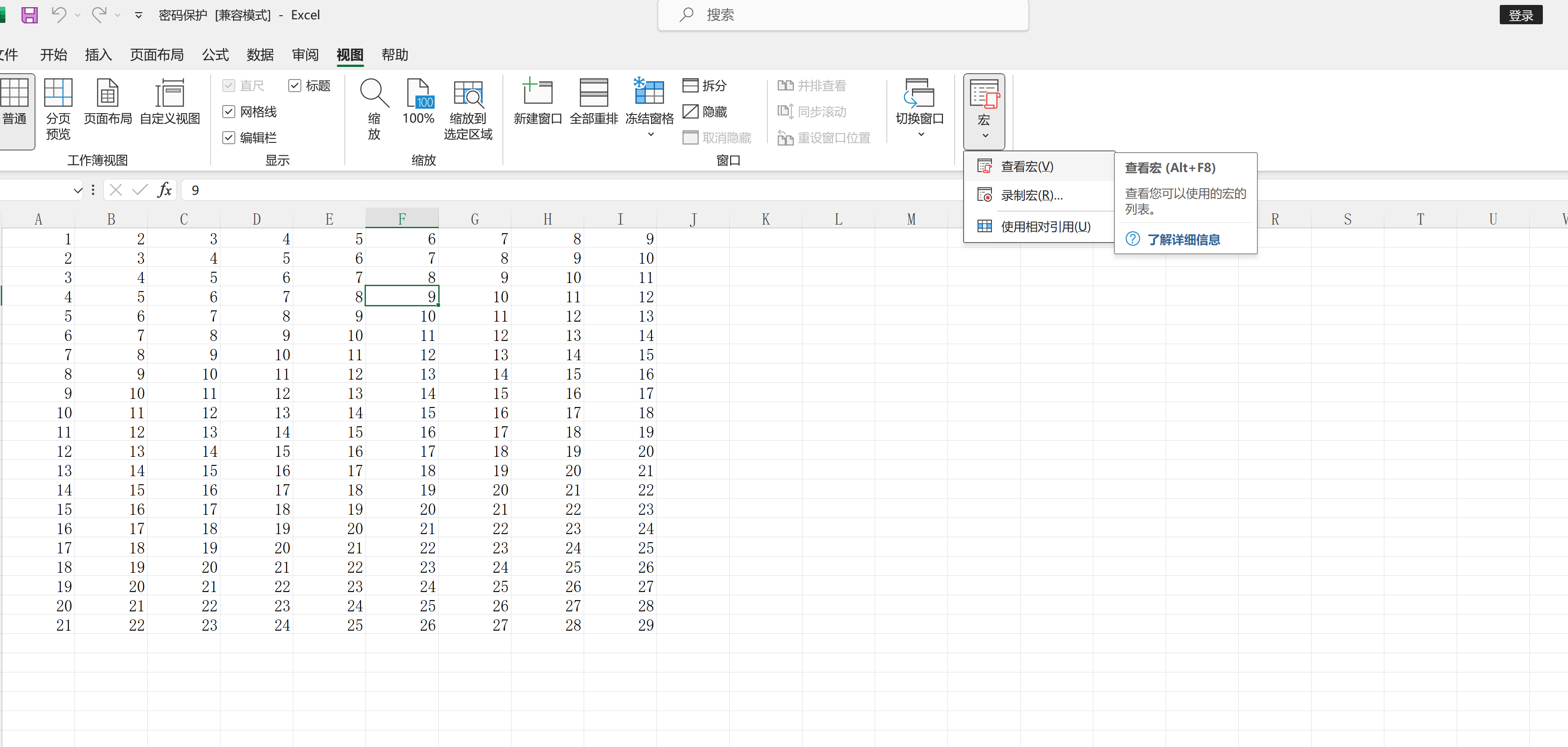Screen dimensions: 1568x747
Task: Toggle the 标题 headings checkbox
Action: coord(295,85)
